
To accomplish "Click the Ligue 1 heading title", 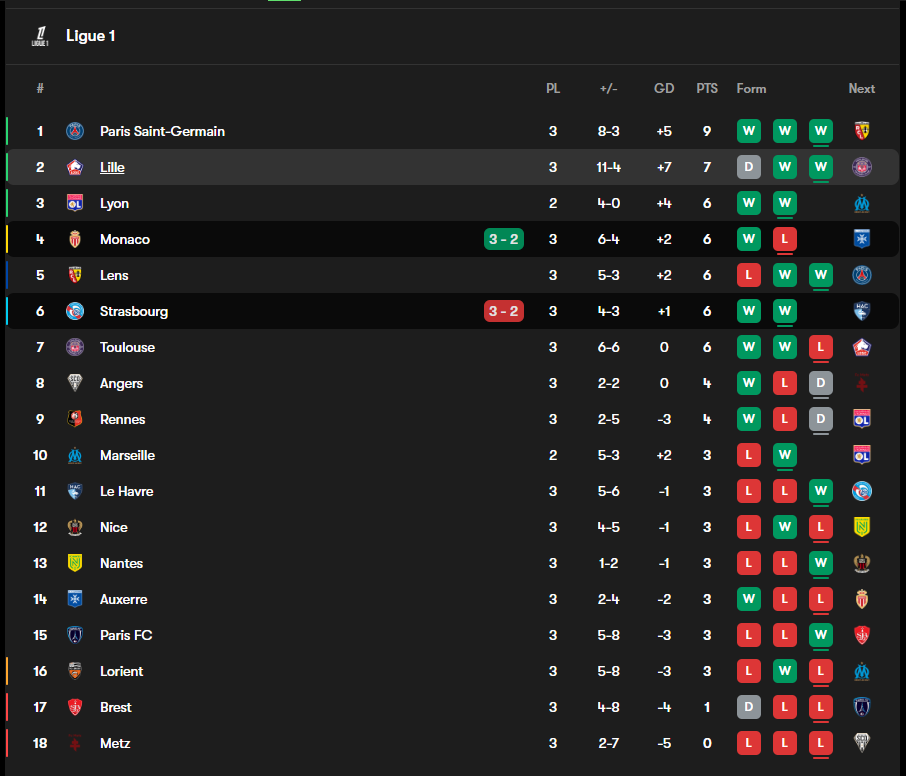I will [x=91, y=36].
